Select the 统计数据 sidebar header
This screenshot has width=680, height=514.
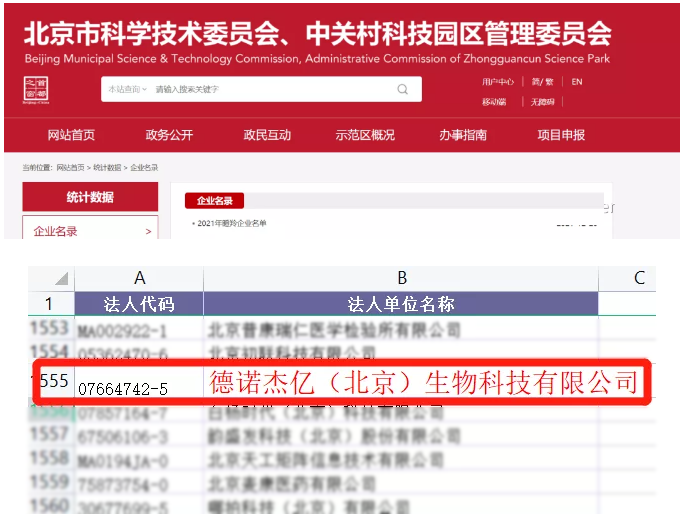(90, 197)
